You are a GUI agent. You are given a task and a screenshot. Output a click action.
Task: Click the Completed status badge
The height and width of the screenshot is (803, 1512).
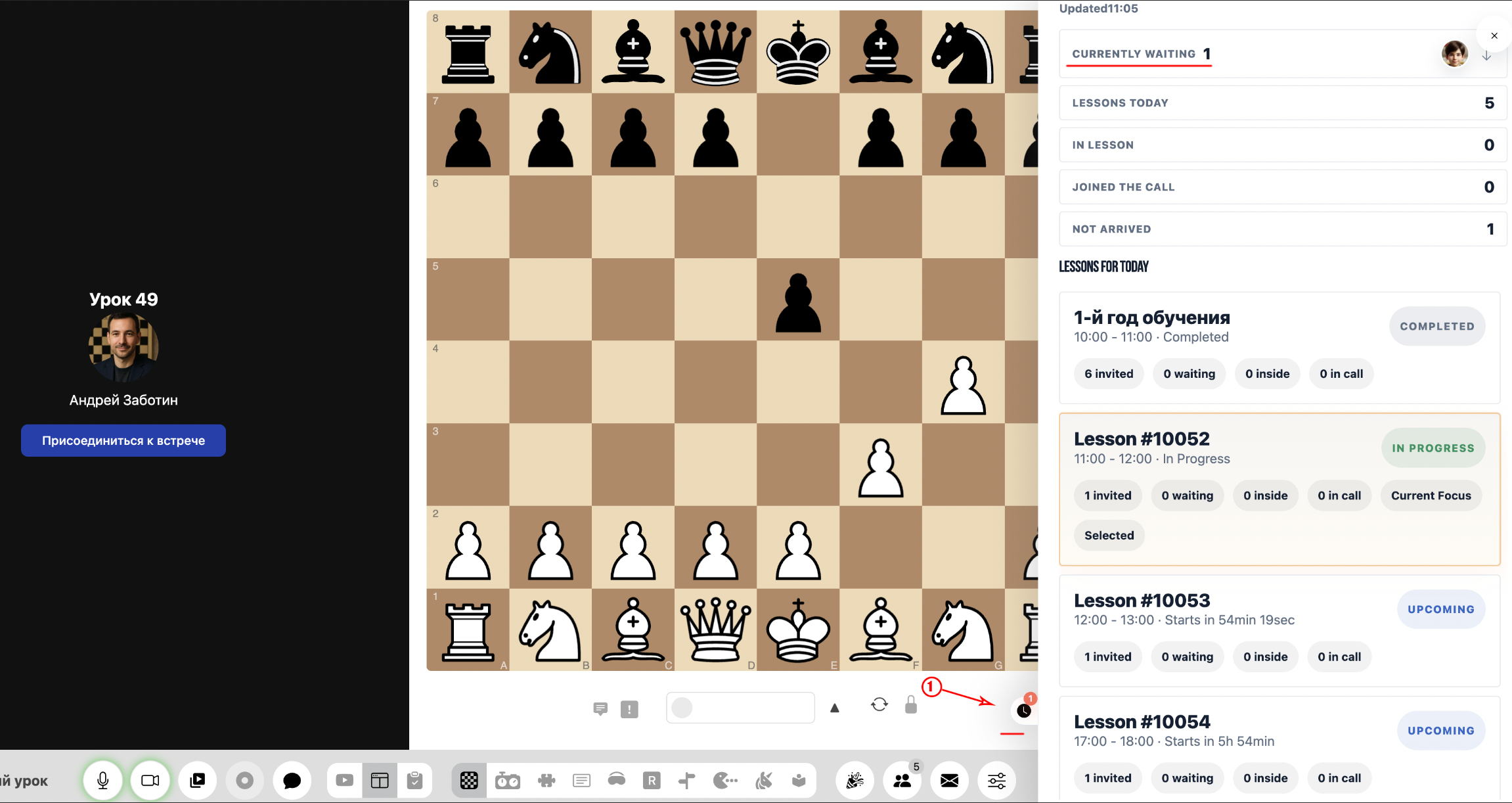point(1437,326)
